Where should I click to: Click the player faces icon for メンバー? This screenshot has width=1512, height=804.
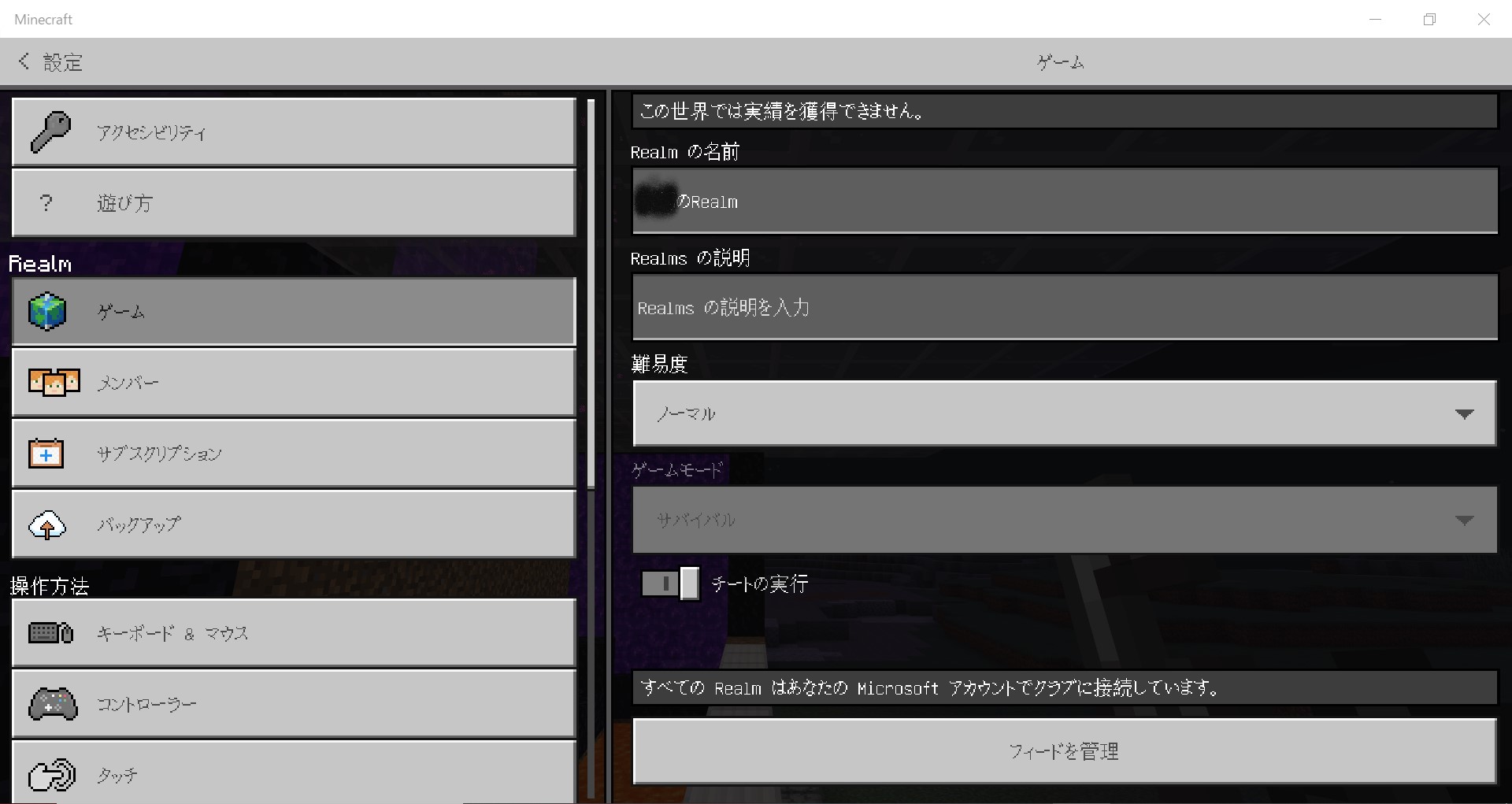point(54,383)
